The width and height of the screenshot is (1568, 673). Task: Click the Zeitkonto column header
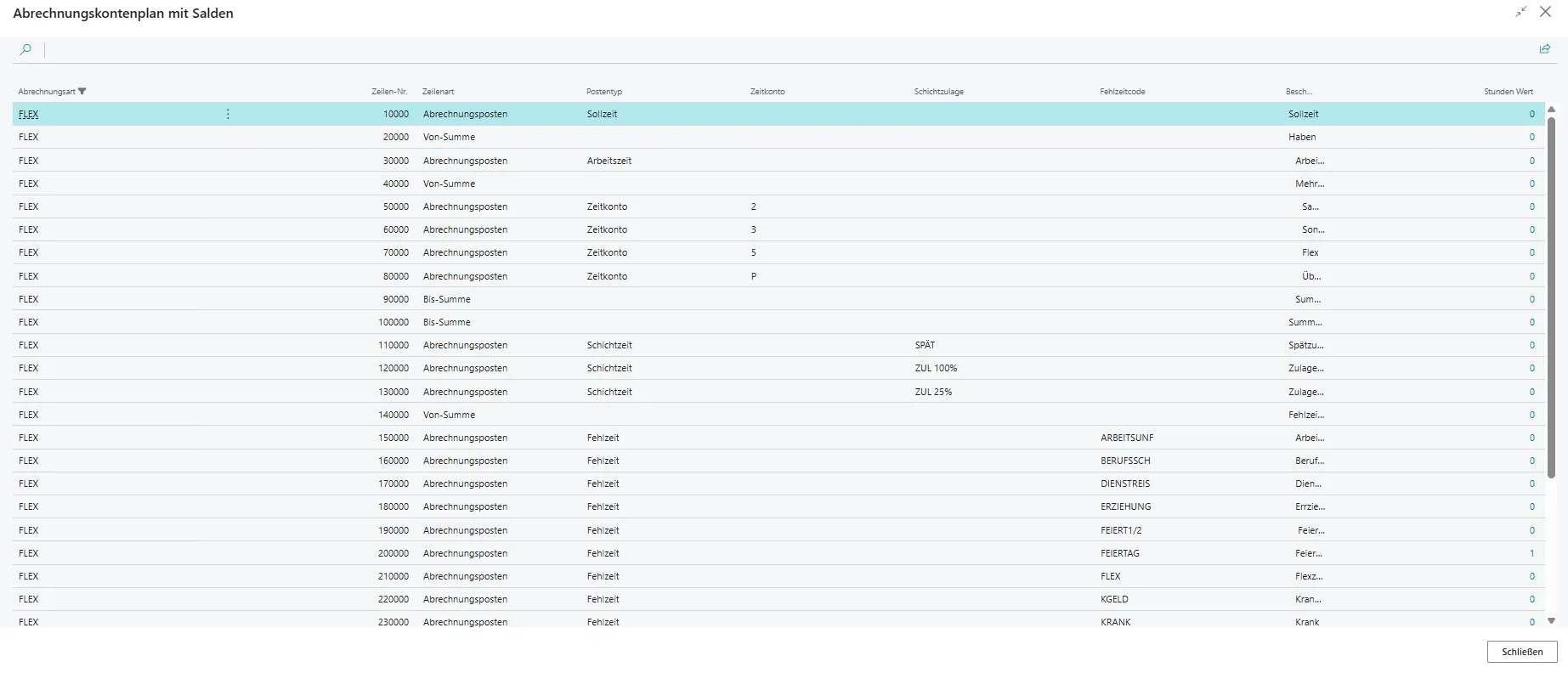[767, 92]
